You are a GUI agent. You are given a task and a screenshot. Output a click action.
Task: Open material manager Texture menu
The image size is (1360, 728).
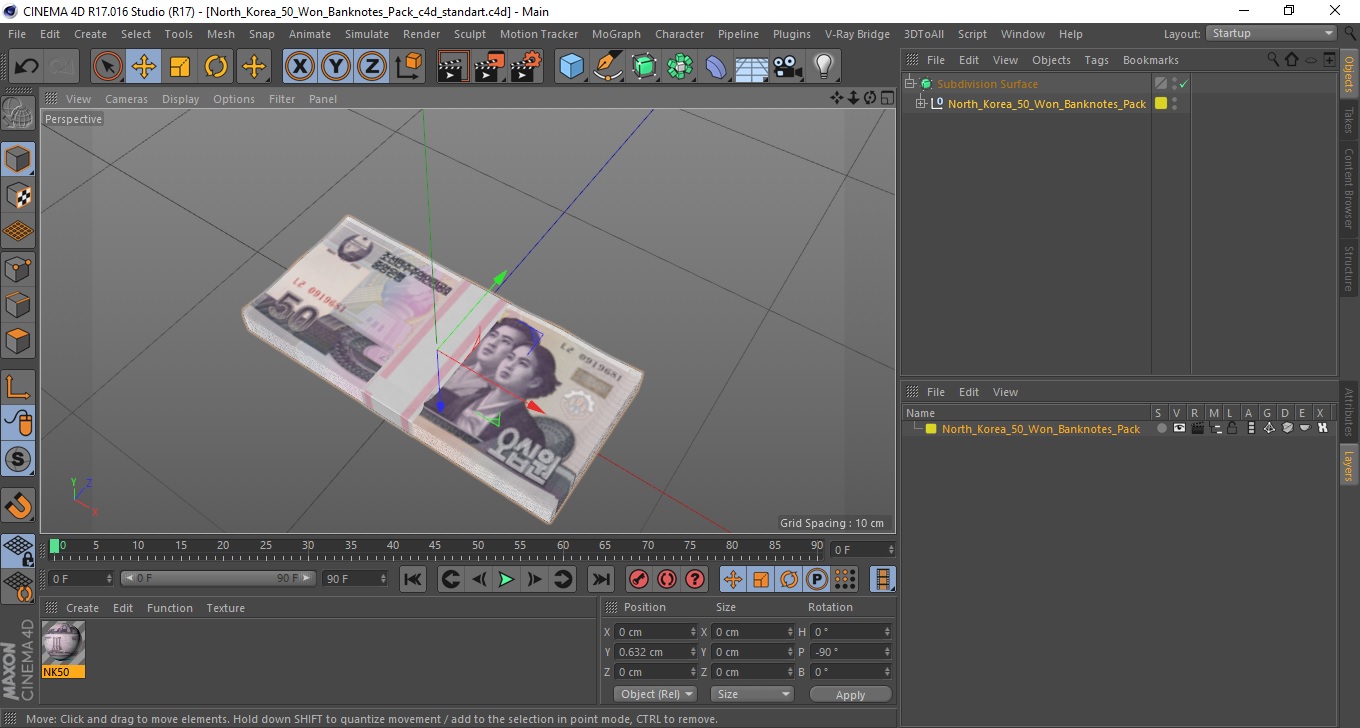225,608
